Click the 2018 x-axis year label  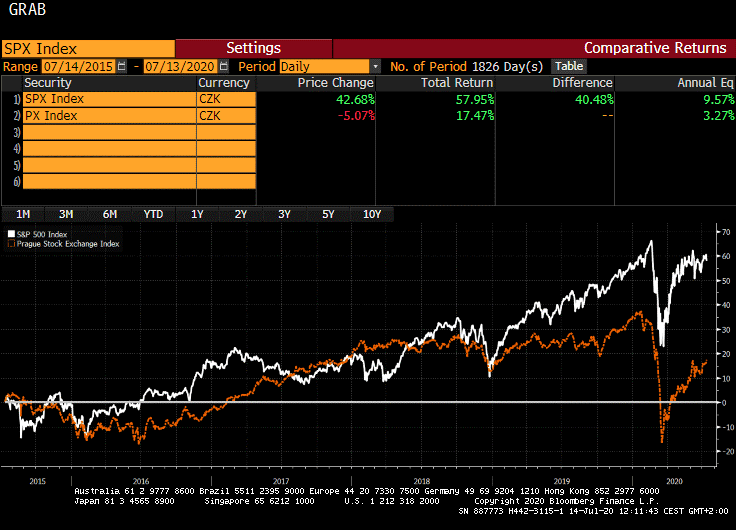coord(422,481)
